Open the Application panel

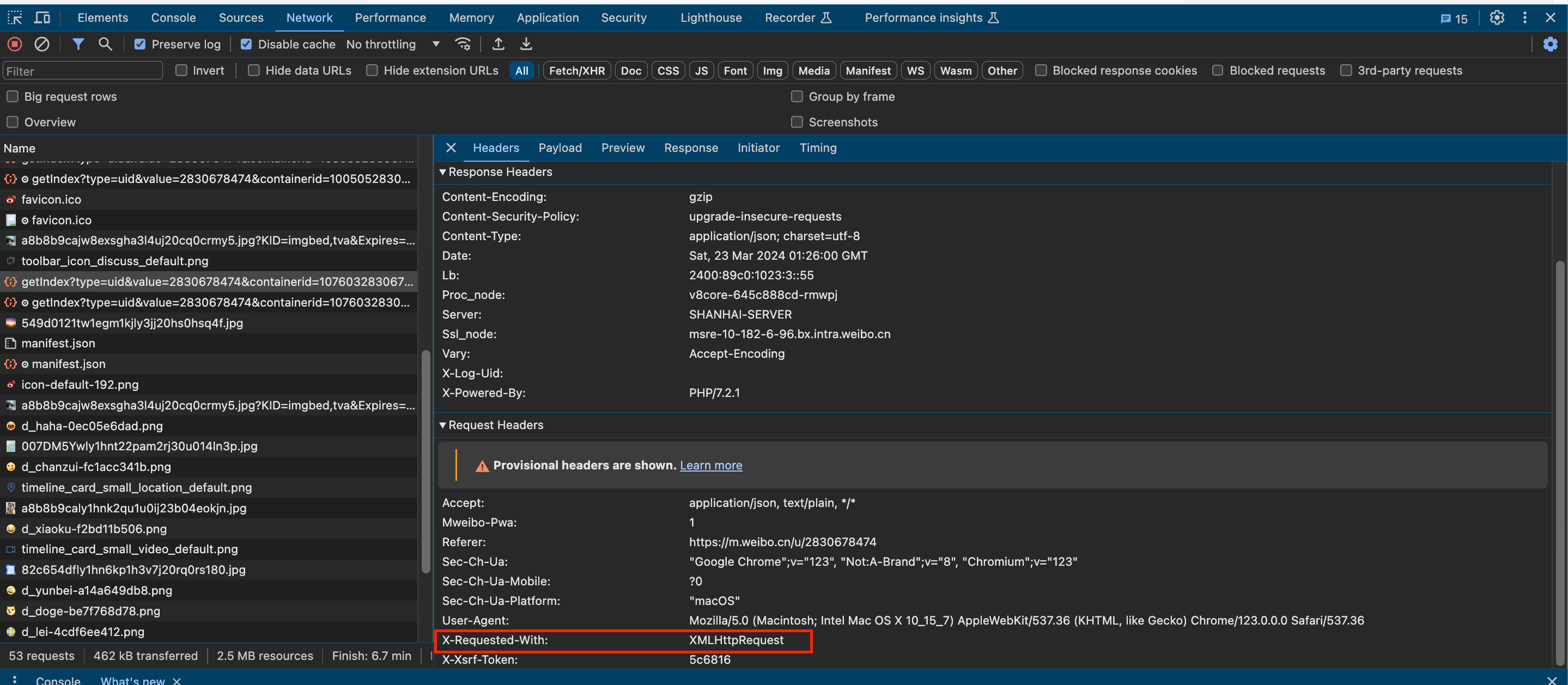pyautogui.click(x=548, y=17)
